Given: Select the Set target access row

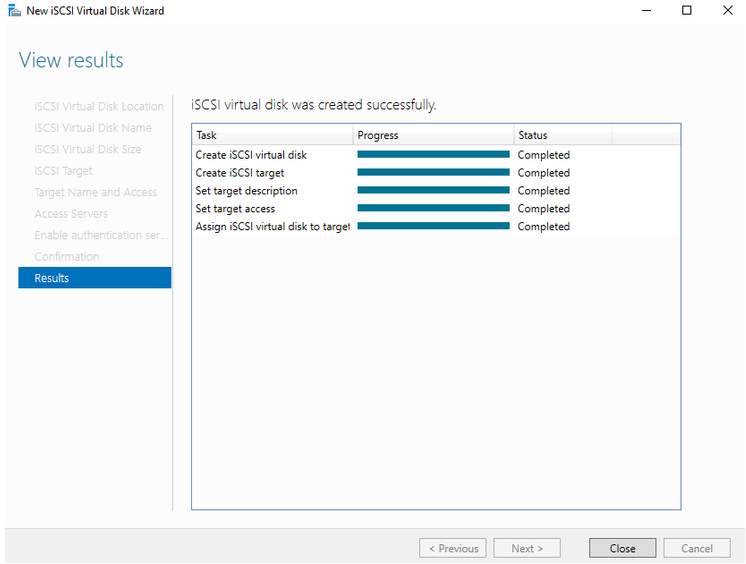Looking at the screenshot, I should [236, 209].
